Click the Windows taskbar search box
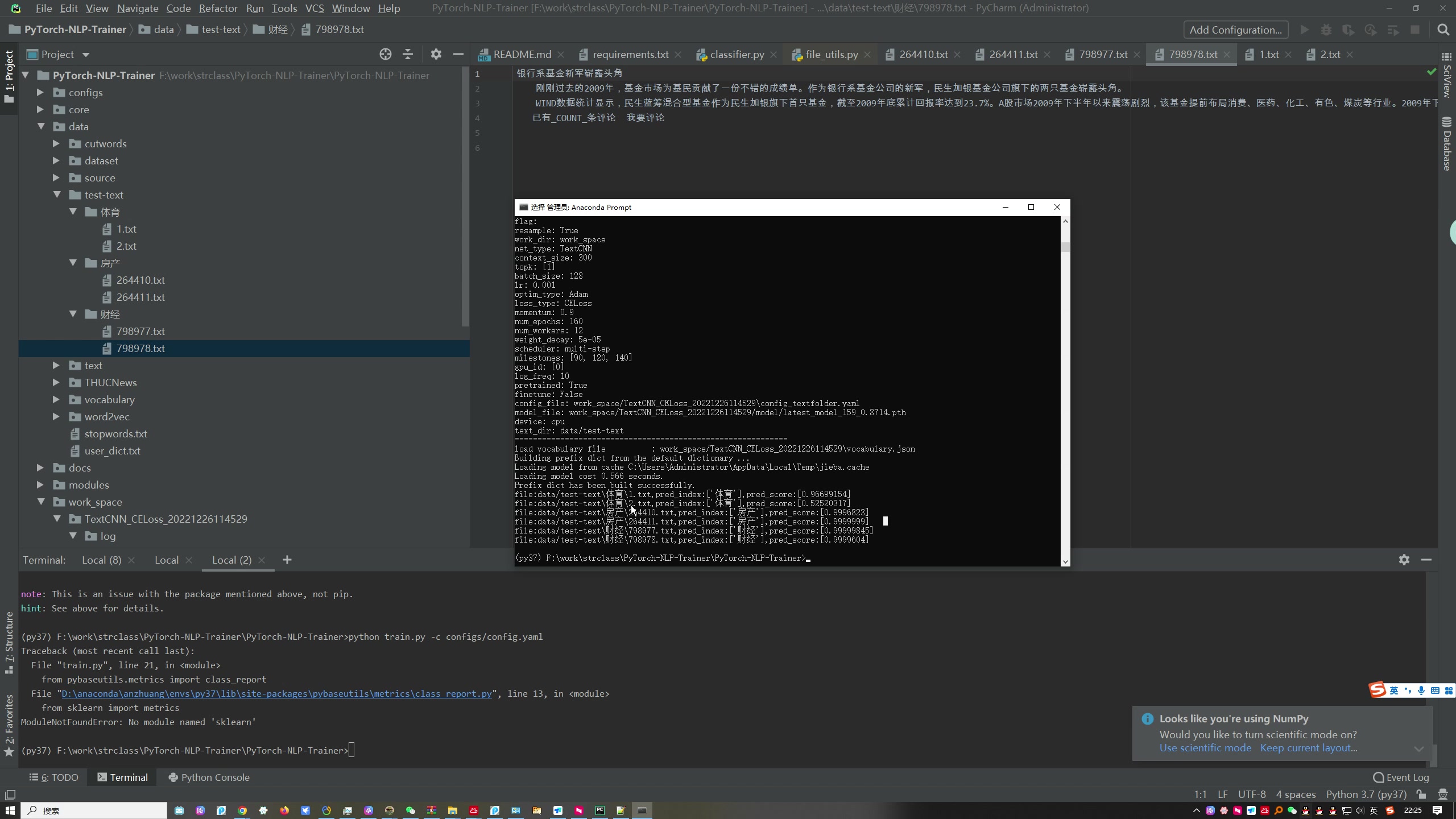 [94, 810]
